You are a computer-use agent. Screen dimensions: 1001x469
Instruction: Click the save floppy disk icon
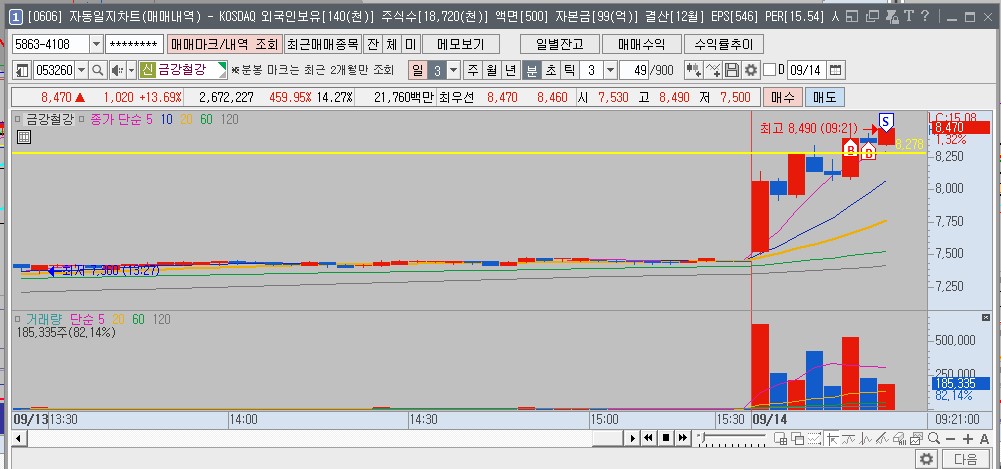coord(732,70)
